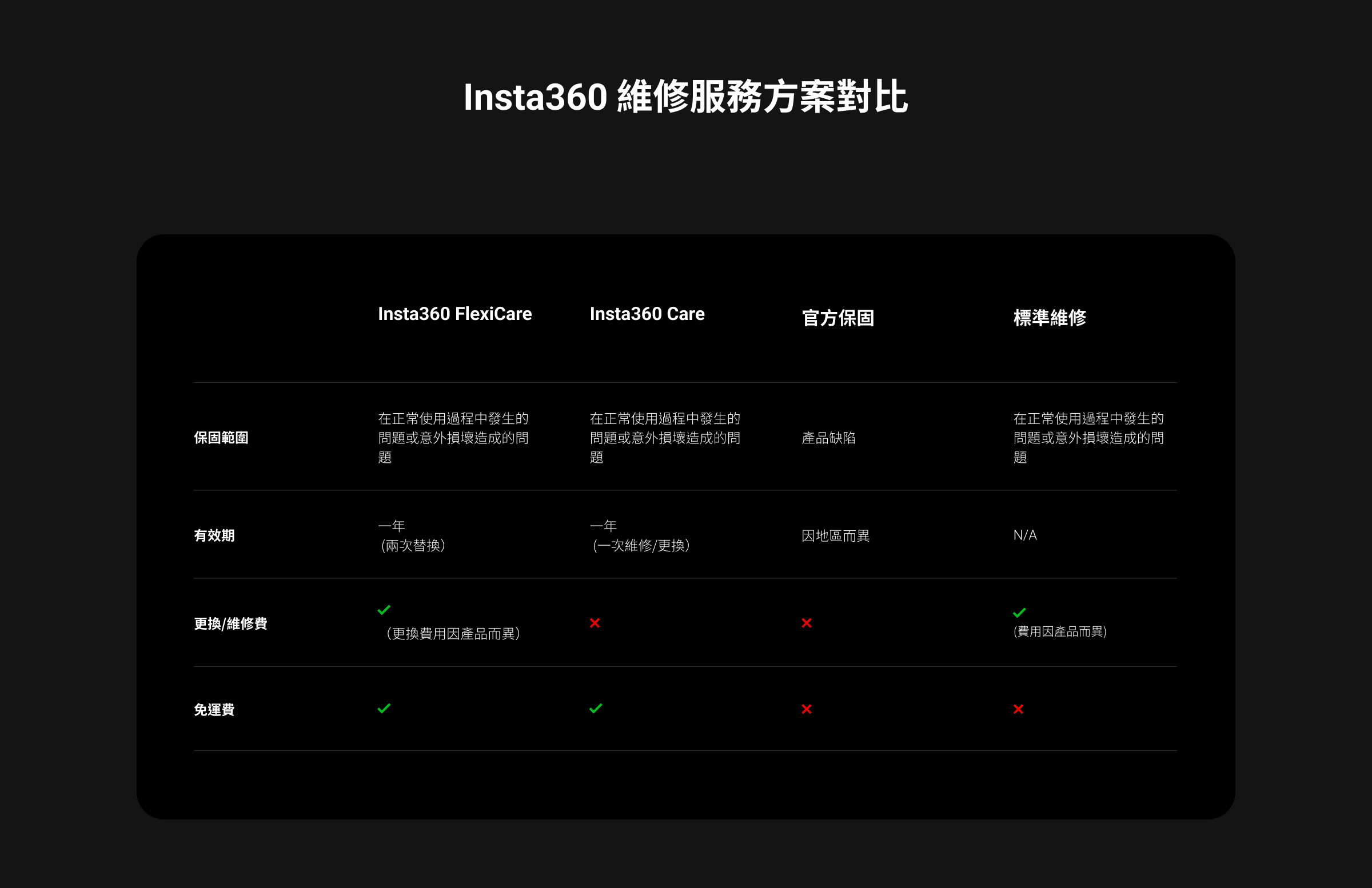Click red X in 官方保固 更換/維修費 row
Image resolution: width=1372 pixels, height=888 pixels.
click(807, 623)
